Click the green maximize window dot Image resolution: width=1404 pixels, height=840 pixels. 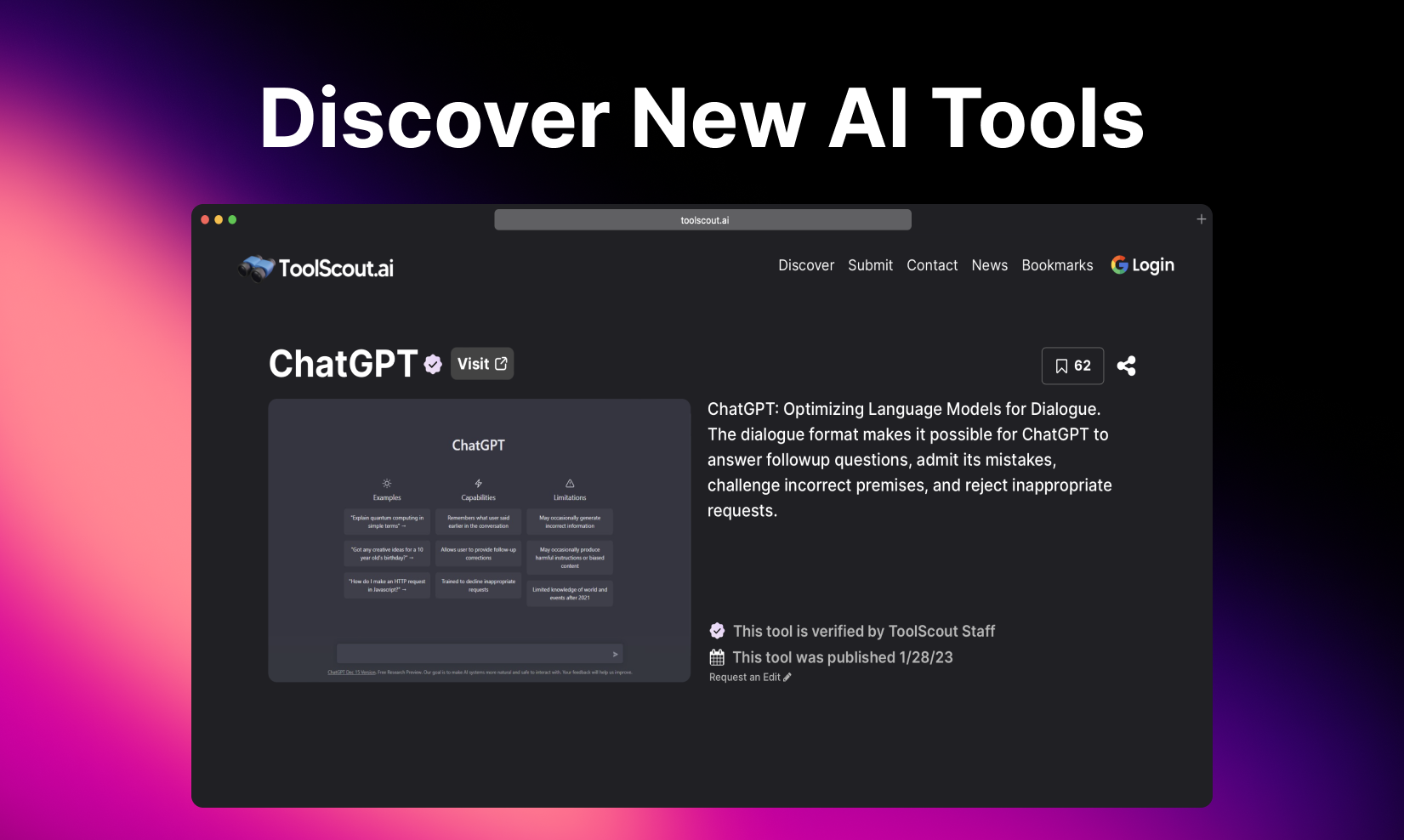pyautogui.click(x=232, y=219)
